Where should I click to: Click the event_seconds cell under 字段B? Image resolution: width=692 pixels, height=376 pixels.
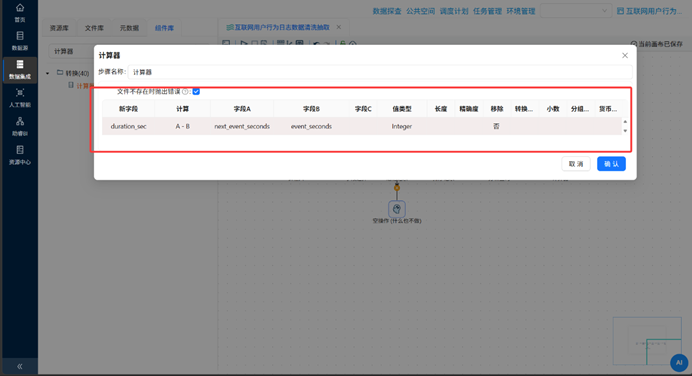312,126
